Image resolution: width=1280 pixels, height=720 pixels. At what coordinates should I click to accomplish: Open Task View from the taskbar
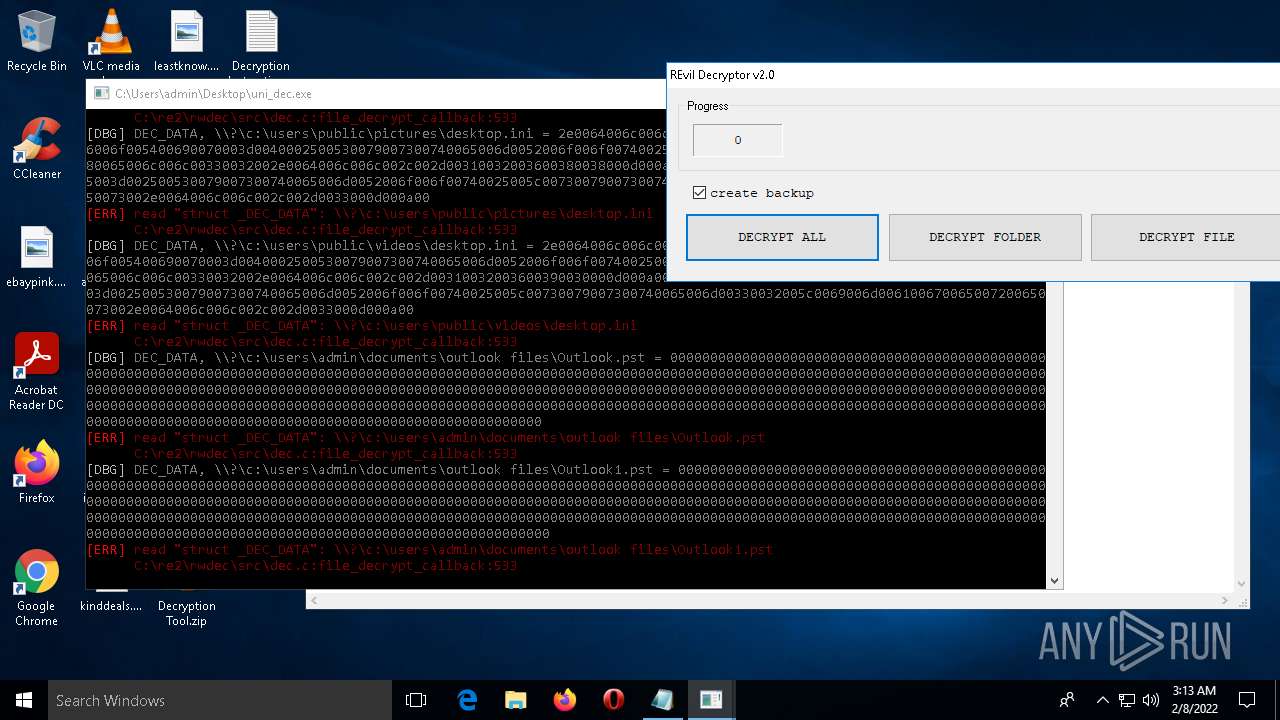pyautogui.click(x=416, y=700)
